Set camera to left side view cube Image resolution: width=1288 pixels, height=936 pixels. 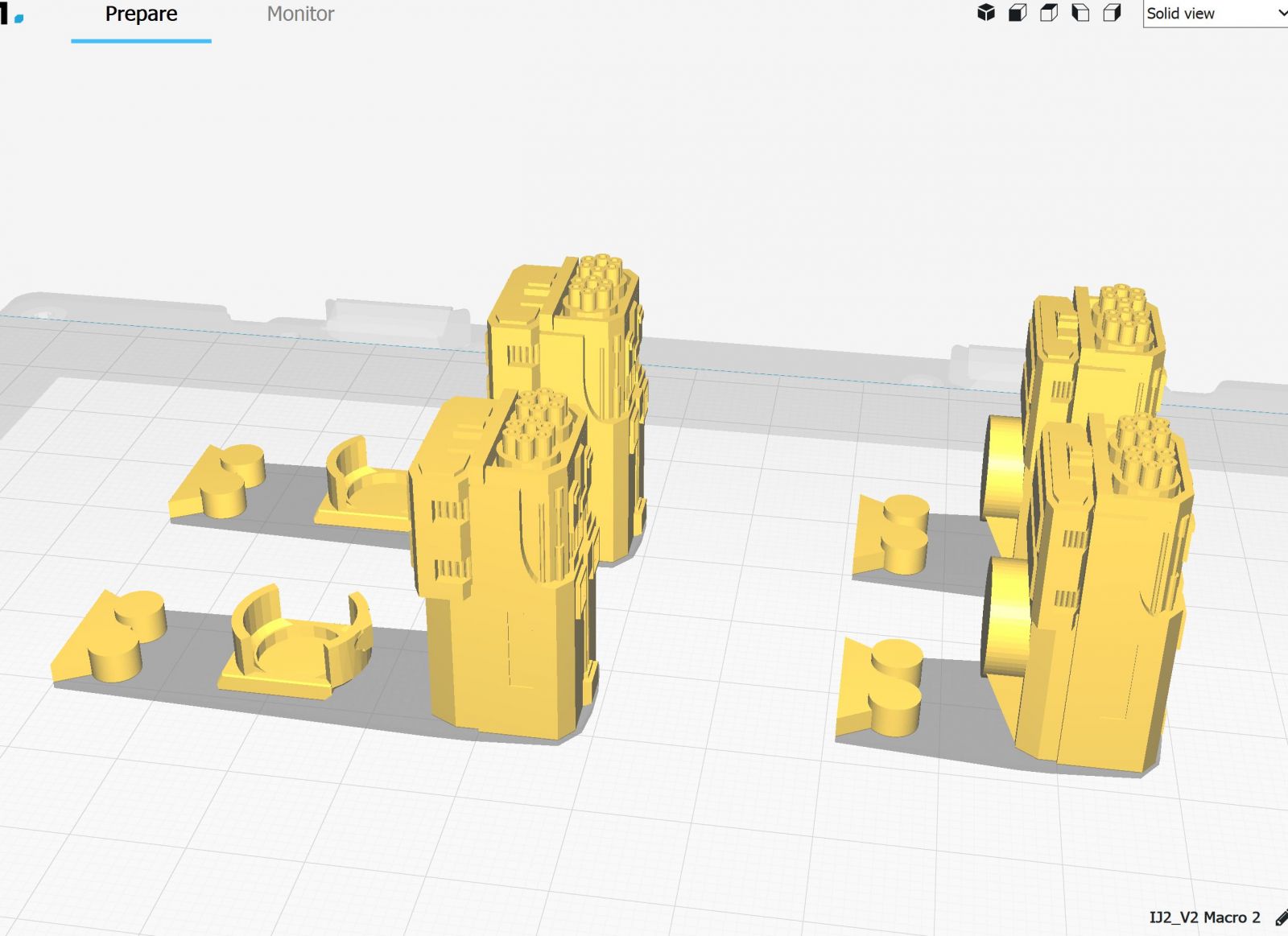click(1080, 13)
